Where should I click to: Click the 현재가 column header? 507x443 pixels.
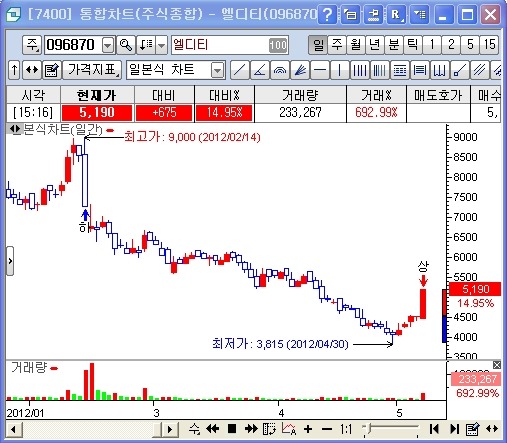pyautogui.click(x=97, y=95)
